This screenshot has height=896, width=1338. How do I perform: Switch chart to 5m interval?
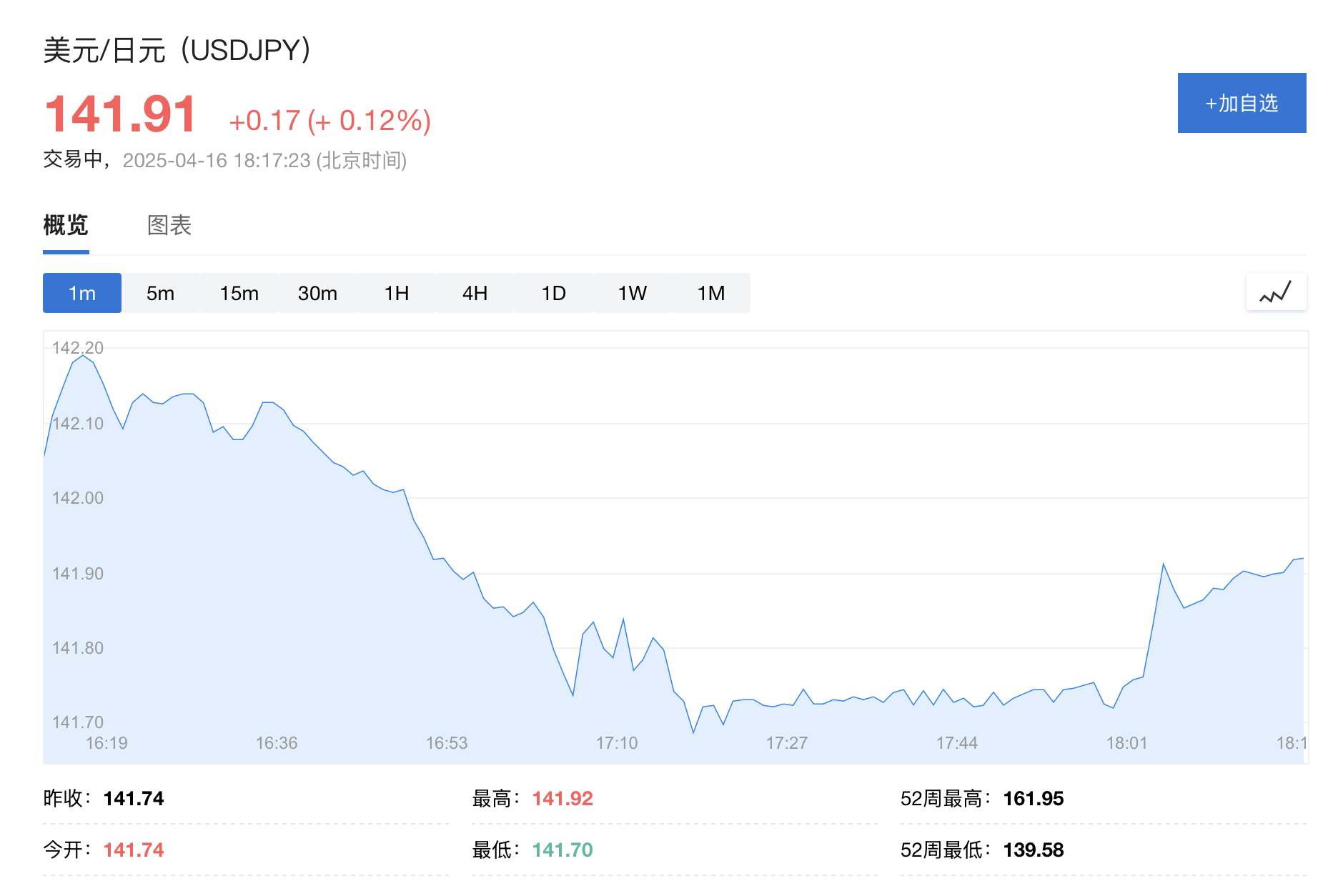pyautogui.click(x=161, y=293)
